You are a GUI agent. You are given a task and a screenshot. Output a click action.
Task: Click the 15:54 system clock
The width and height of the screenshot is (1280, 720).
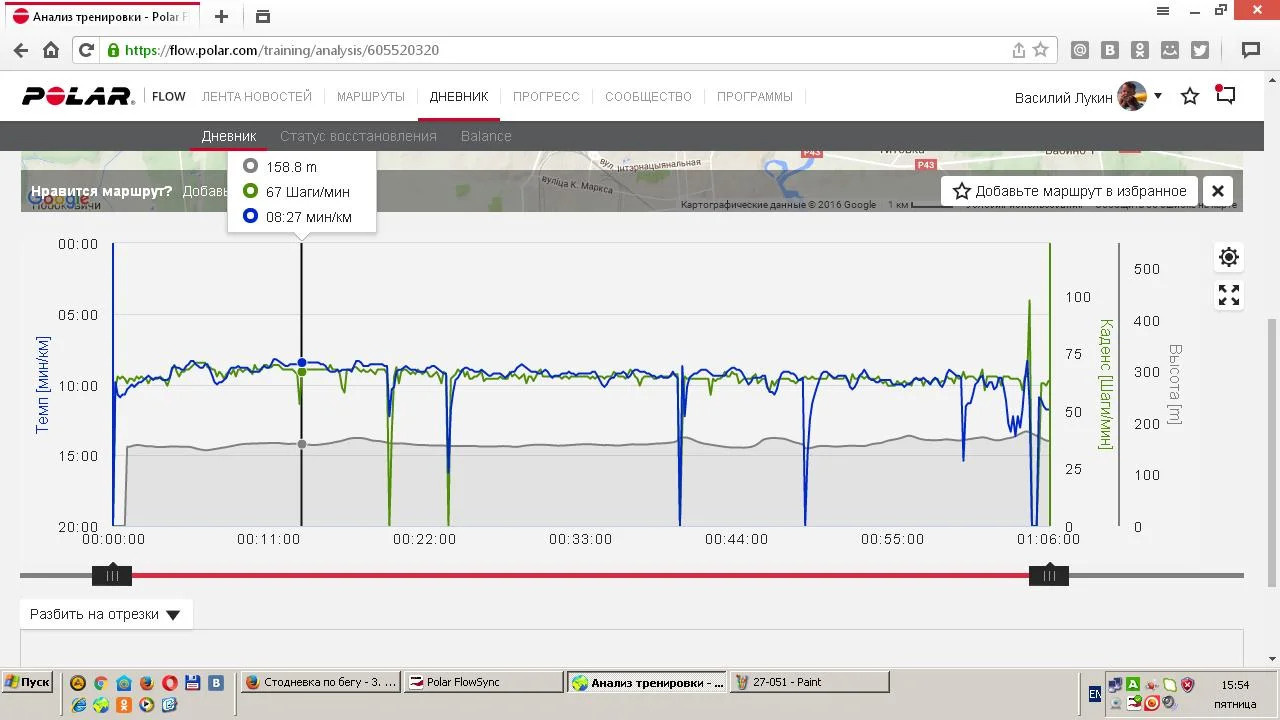point(1236,685)
